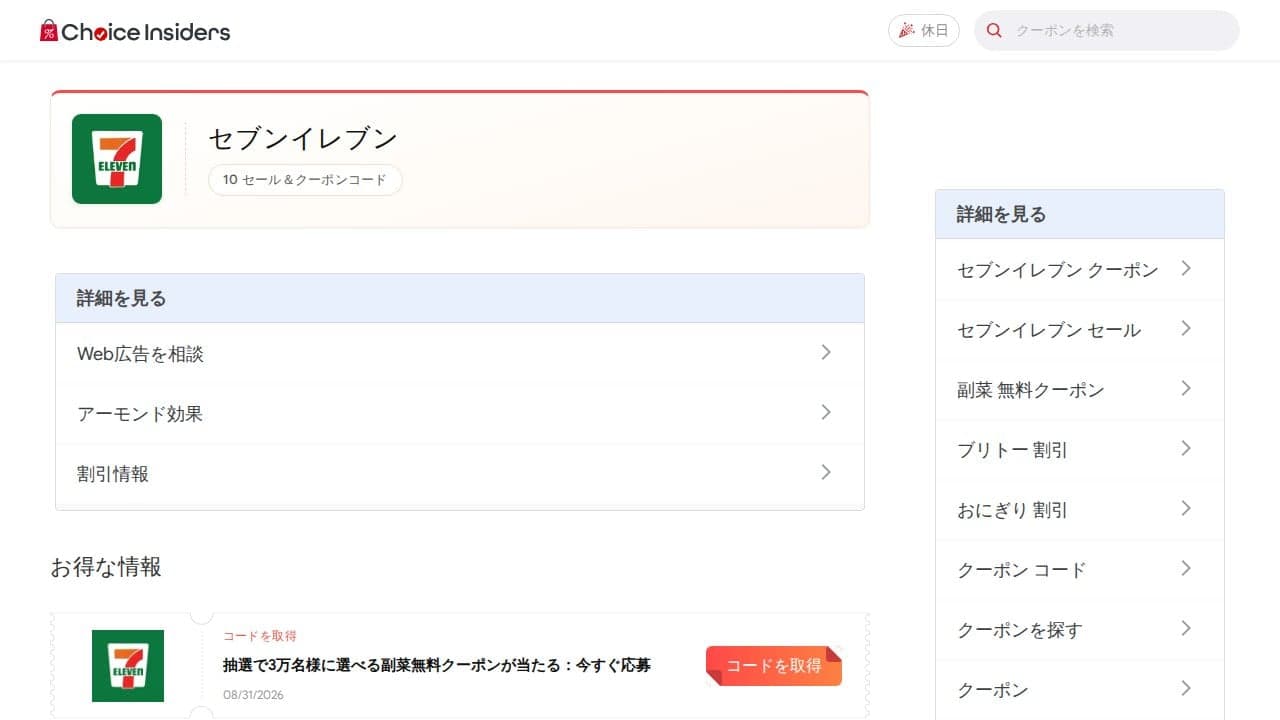1280x720 pixels.
Task: Click chevron next to おにぎり 割引
Action: tap(1186, 508)
